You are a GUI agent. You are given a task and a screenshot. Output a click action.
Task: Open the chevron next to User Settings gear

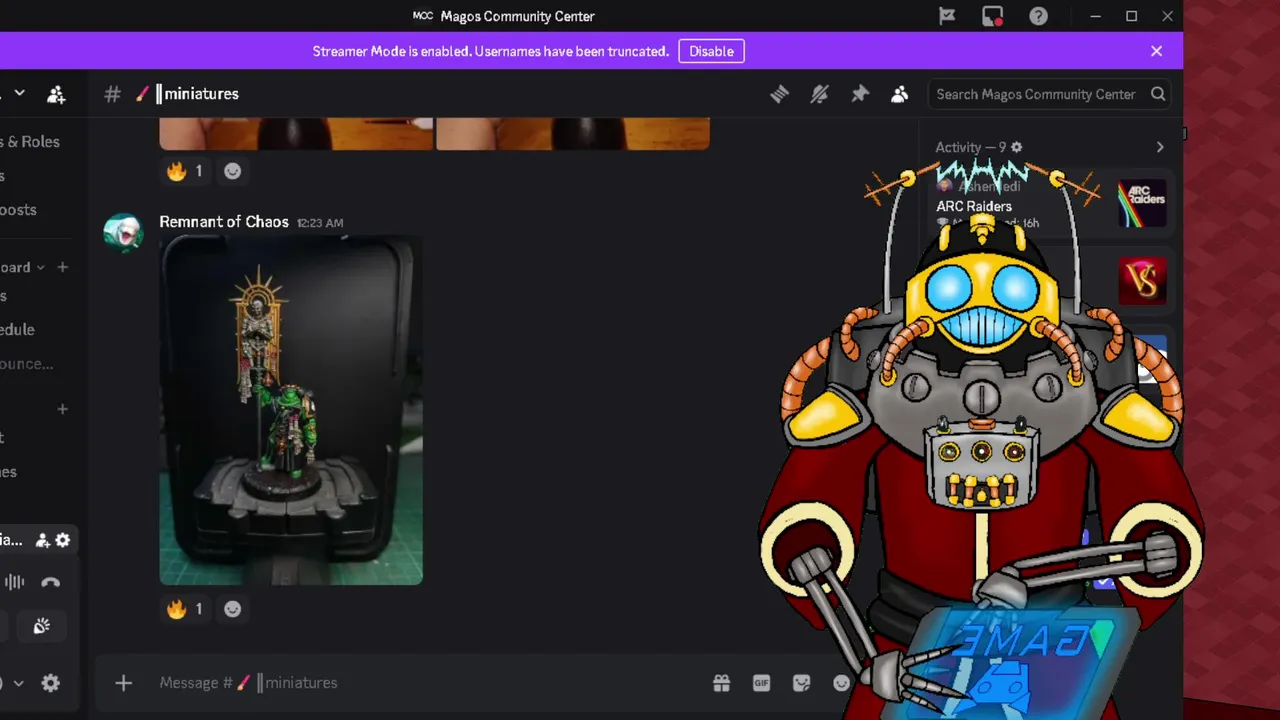tap(18, 684)
